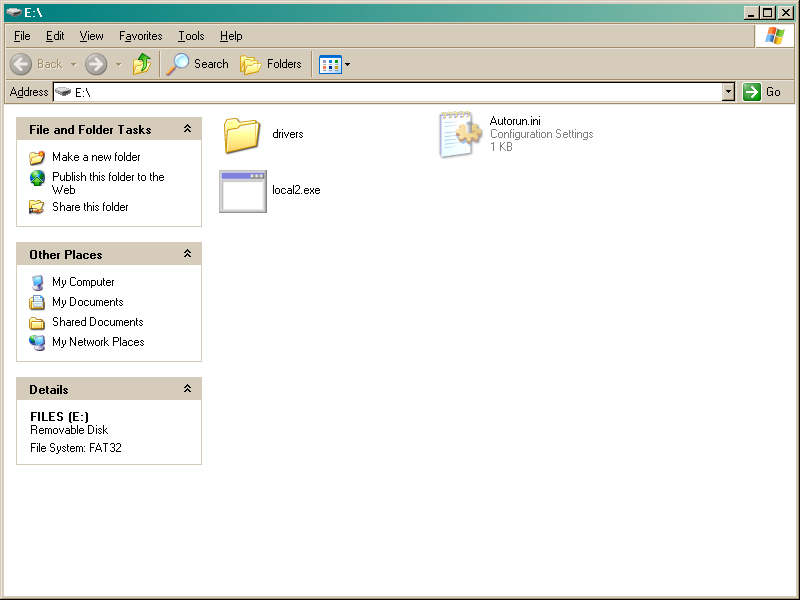800x600 pixels.
Task: Click the Back arrow icon
Action: [x=21, y=64]
